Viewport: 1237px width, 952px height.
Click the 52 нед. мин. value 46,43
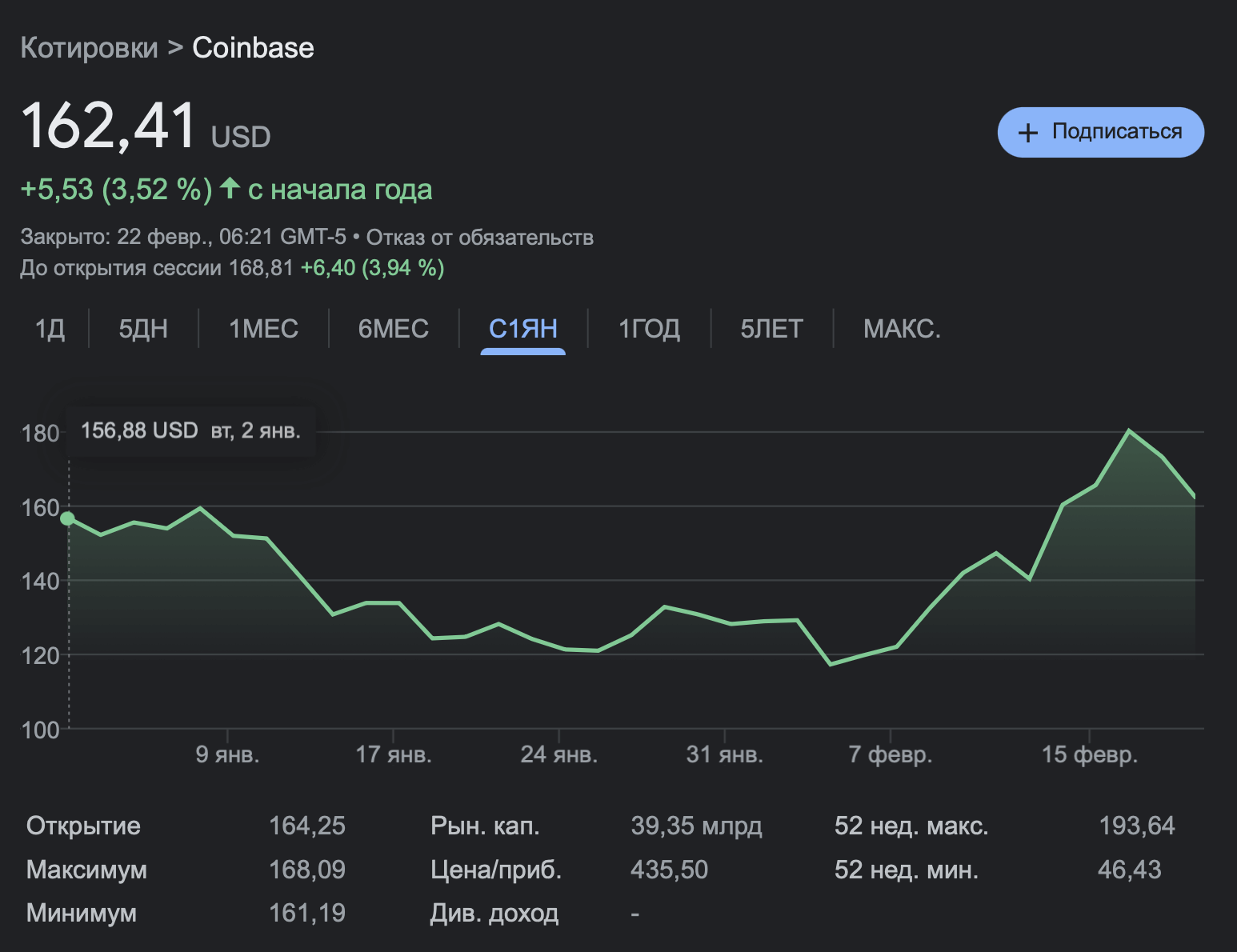[1129, 870]
